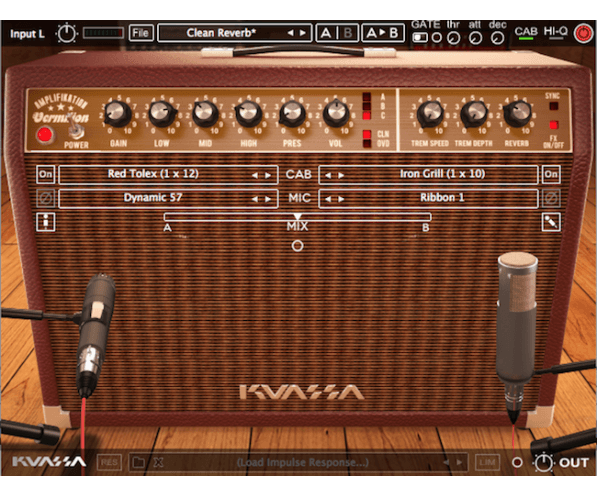This screenshot has height=497, width=597.
Task: Click the RES button at bottom
Action: point(109,463)
